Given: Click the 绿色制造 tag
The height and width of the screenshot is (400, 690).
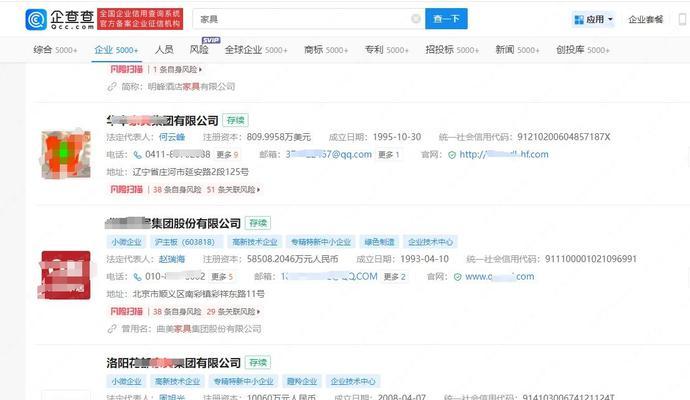Looking at the screenshot, I should [x=379, y=242].
